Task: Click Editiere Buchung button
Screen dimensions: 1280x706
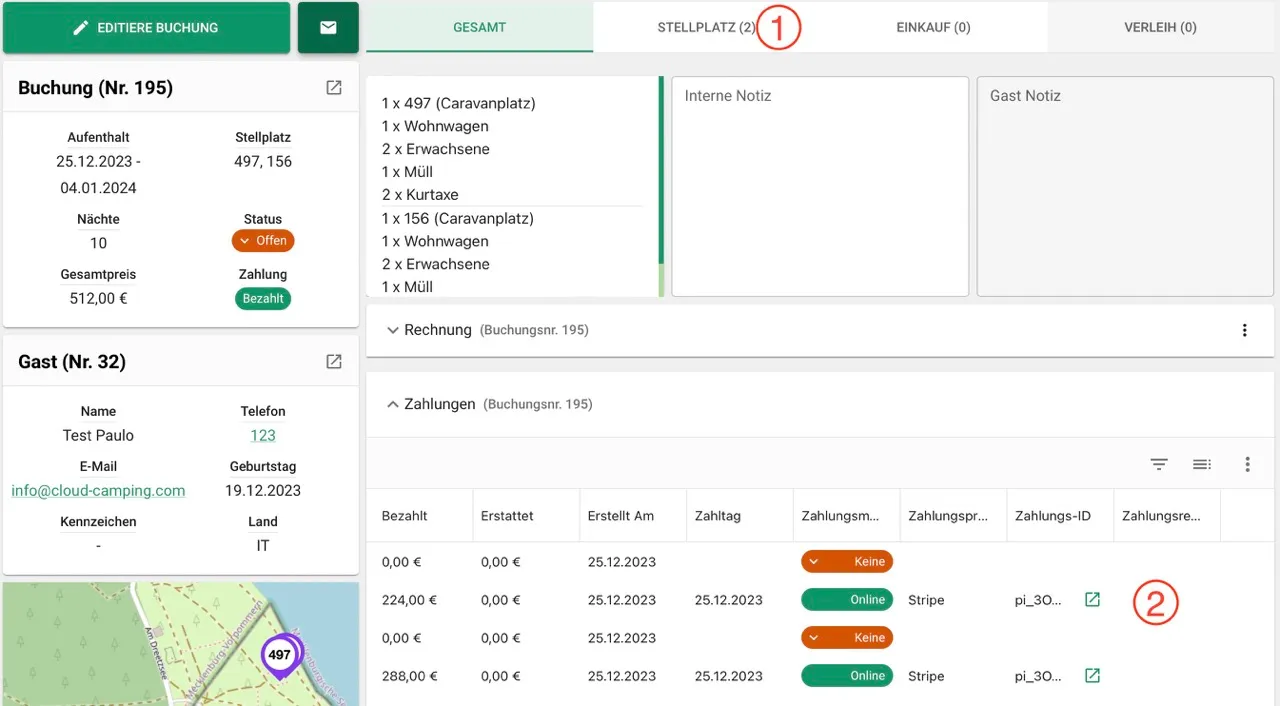Action: pyautogui.click(x=147, y=28)
